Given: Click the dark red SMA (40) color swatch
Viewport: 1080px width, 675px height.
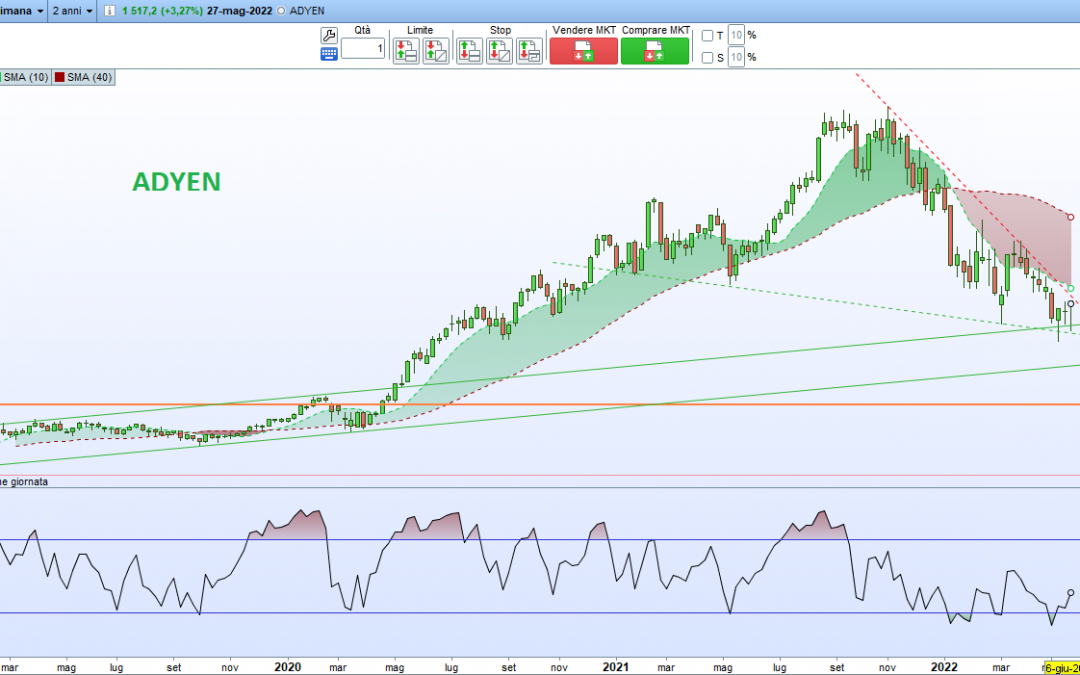Looking at the screenshot, I should pyautogui.click(x=60, y=77).
